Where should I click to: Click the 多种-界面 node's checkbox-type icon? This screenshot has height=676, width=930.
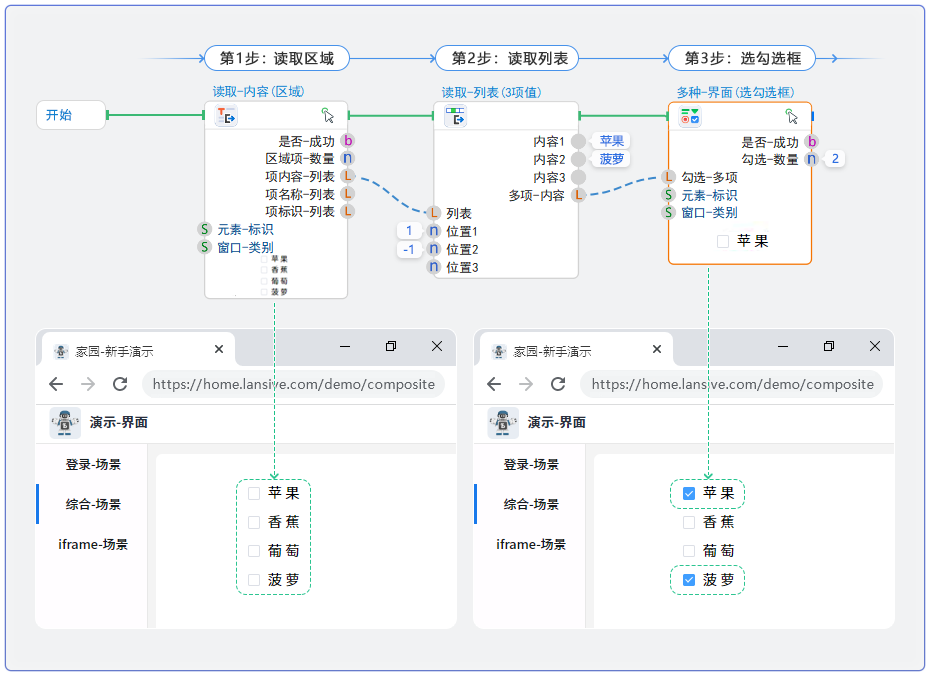[x=690, y=117]
